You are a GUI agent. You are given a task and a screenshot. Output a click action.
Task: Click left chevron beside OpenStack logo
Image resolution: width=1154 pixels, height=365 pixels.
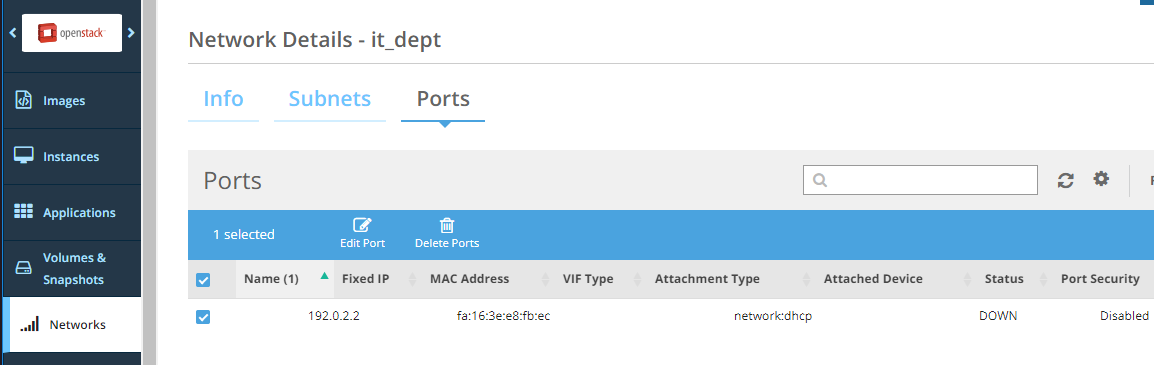pos(13,33)
